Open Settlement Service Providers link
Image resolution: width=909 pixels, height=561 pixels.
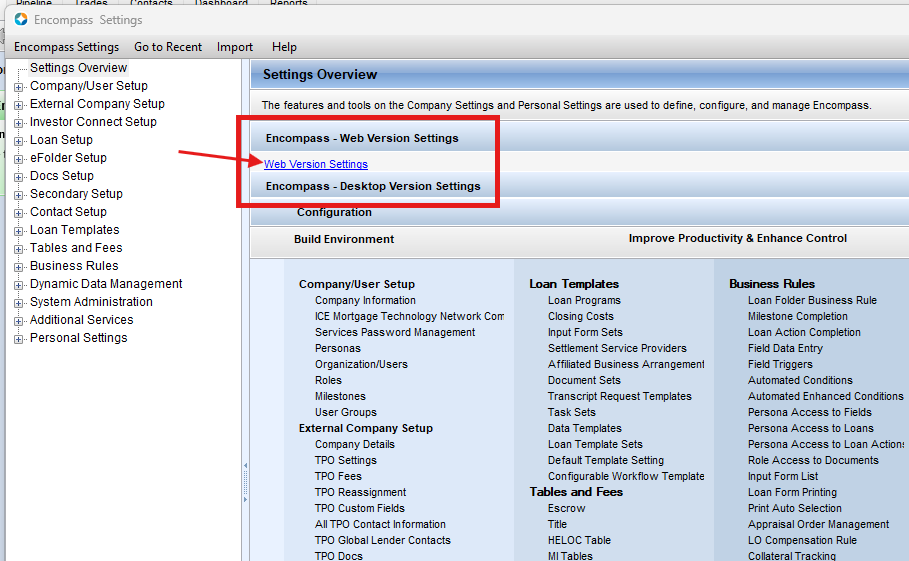coord(617,348)
